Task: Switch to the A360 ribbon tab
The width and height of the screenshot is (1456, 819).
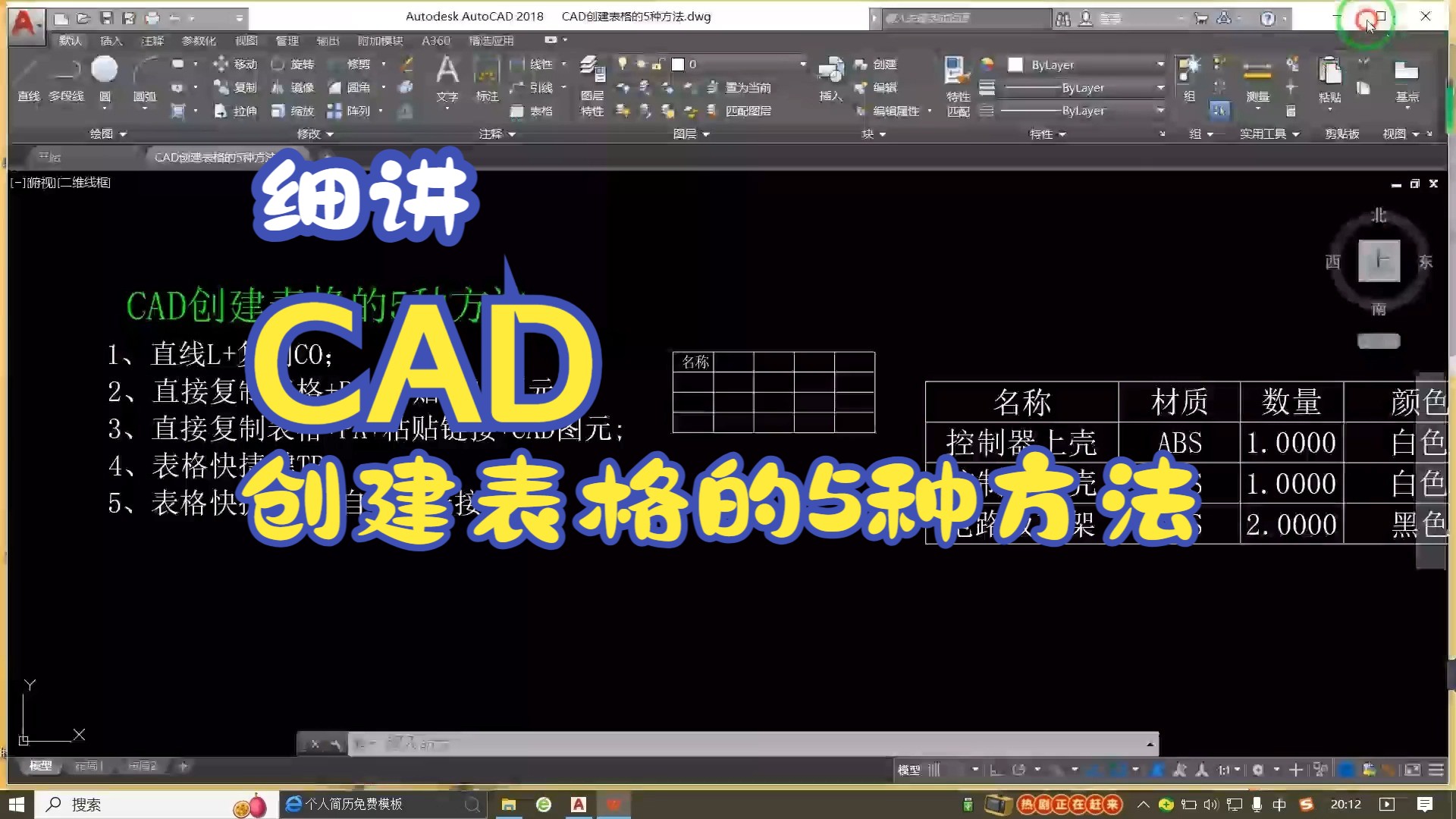Action: [x=436, y=40]
